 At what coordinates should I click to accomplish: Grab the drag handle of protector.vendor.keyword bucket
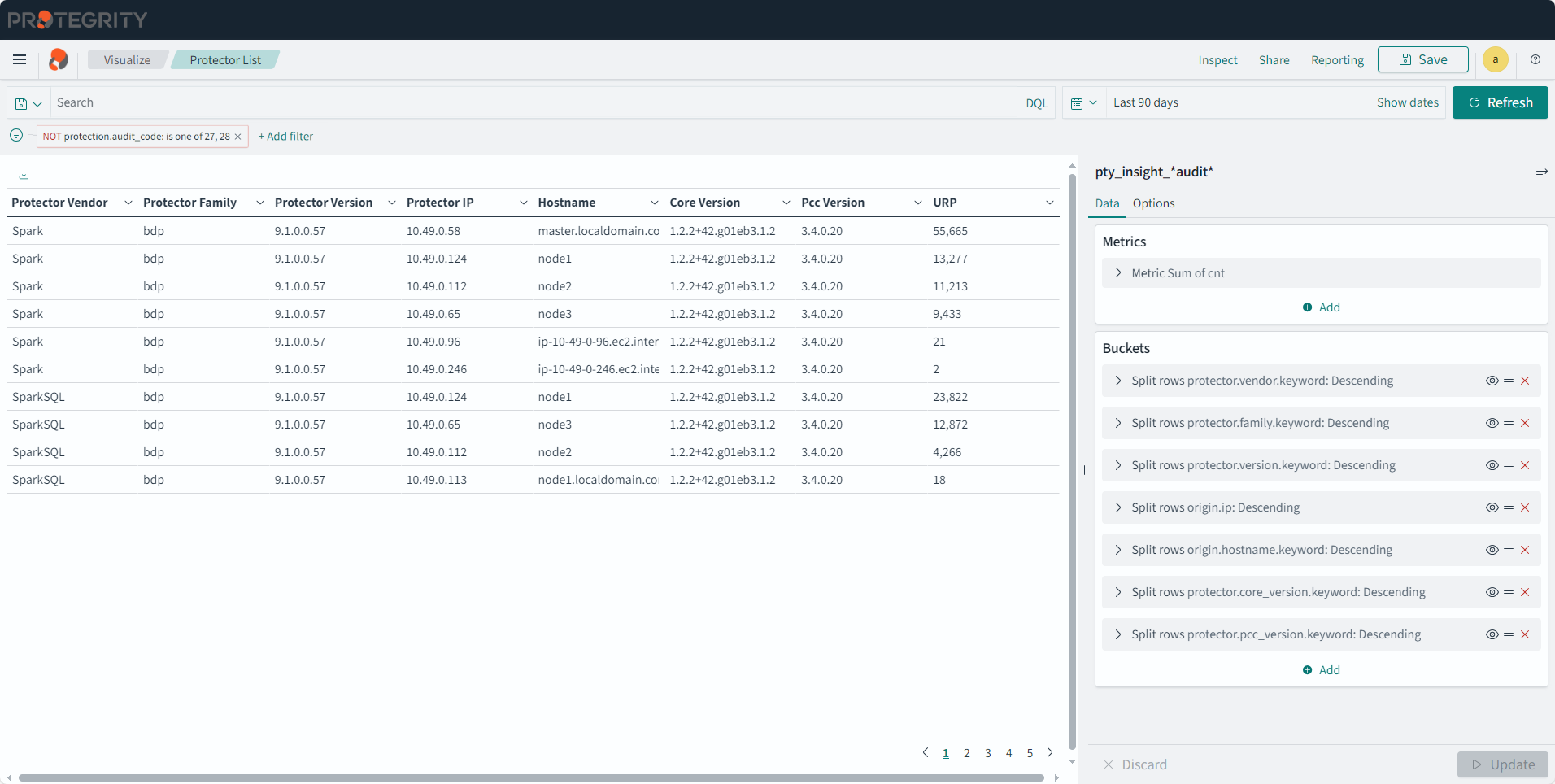[1509, 381]
